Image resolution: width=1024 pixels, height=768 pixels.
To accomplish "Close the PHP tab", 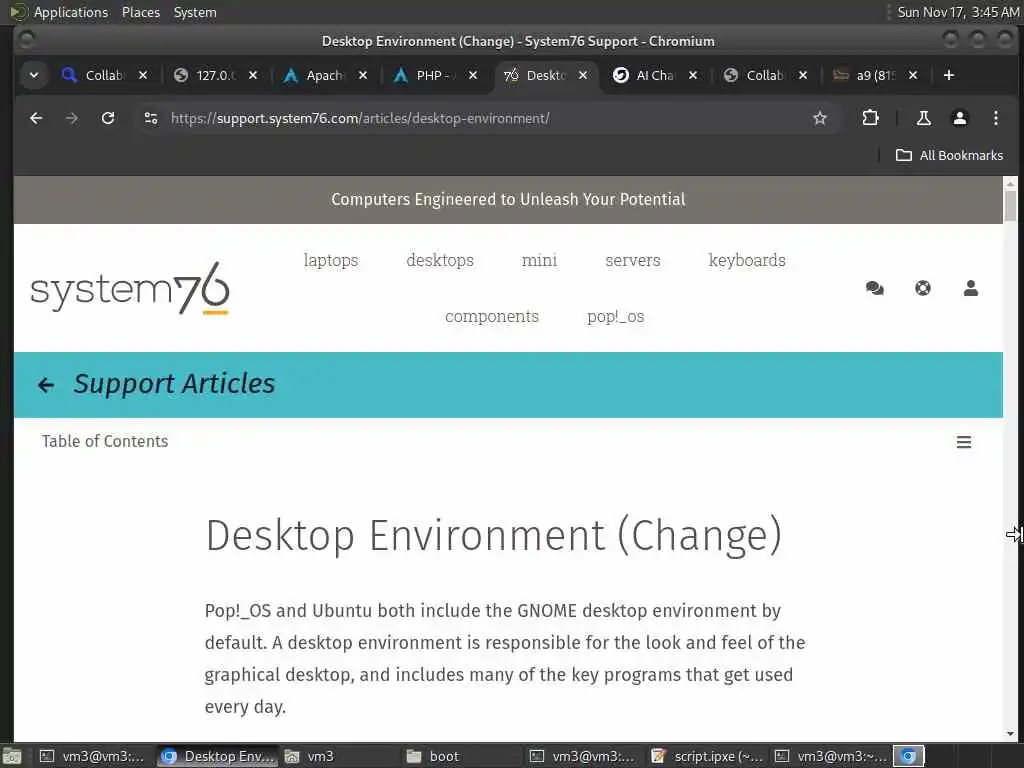I will click(473, 75).
